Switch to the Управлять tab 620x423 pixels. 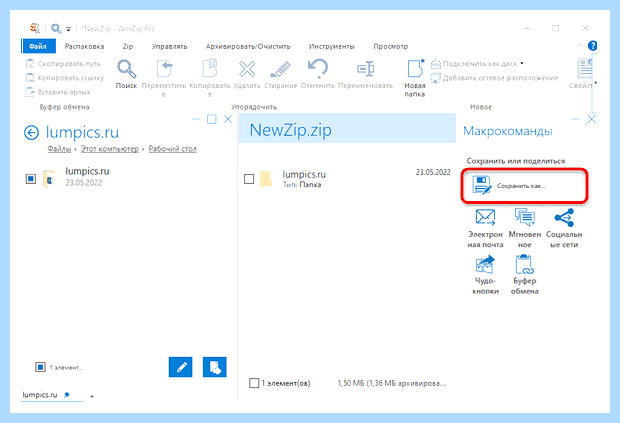(169, 46)
